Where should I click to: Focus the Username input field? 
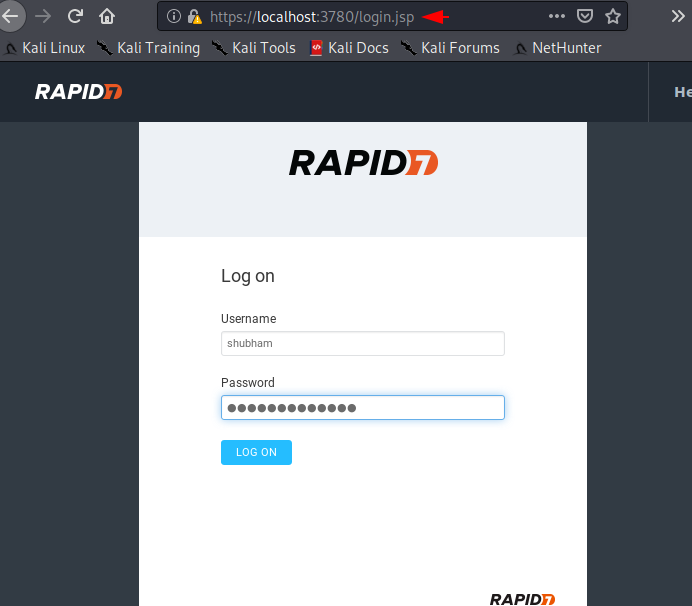[x=362, y=343]
